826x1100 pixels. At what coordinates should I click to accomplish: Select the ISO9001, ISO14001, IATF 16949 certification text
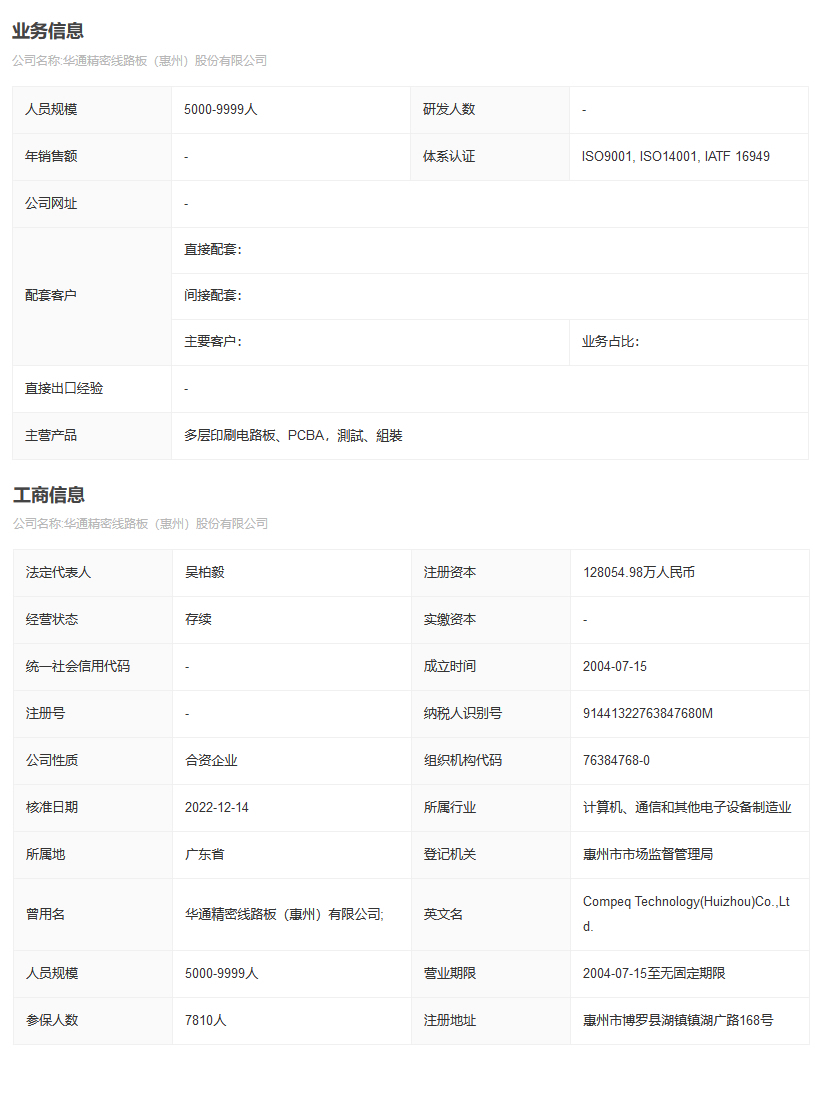click(x=675, y=156)
